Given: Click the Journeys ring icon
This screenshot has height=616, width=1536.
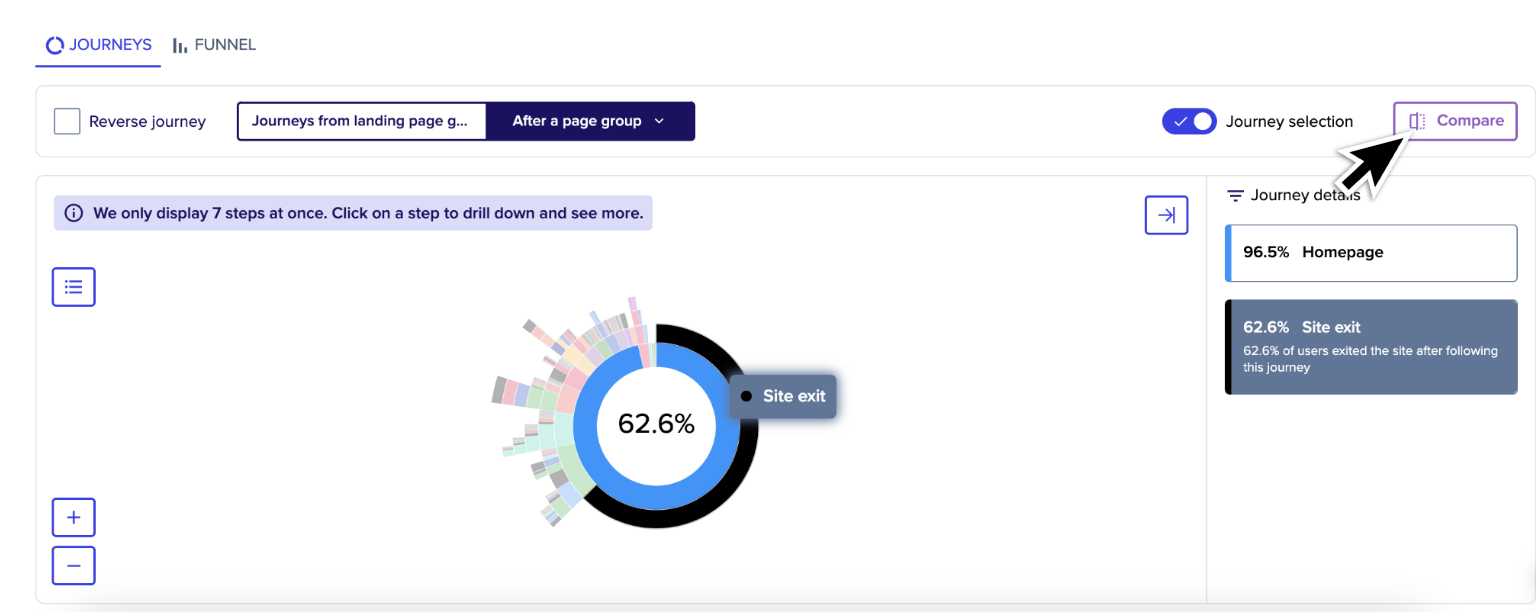Looking at the screenshot, I should pyautogui.click(x=55, y=45).
